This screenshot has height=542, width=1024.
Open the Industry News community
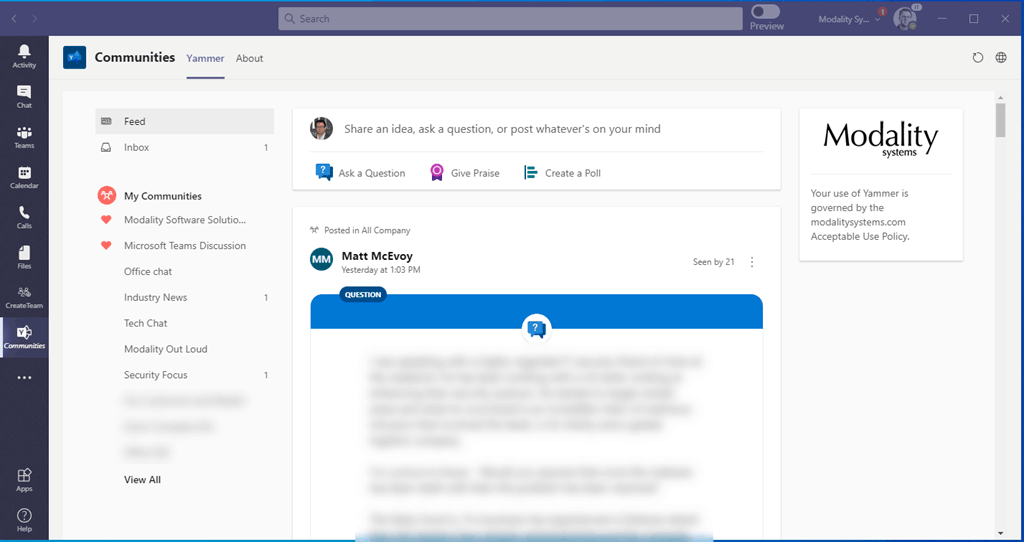point(155,298)
